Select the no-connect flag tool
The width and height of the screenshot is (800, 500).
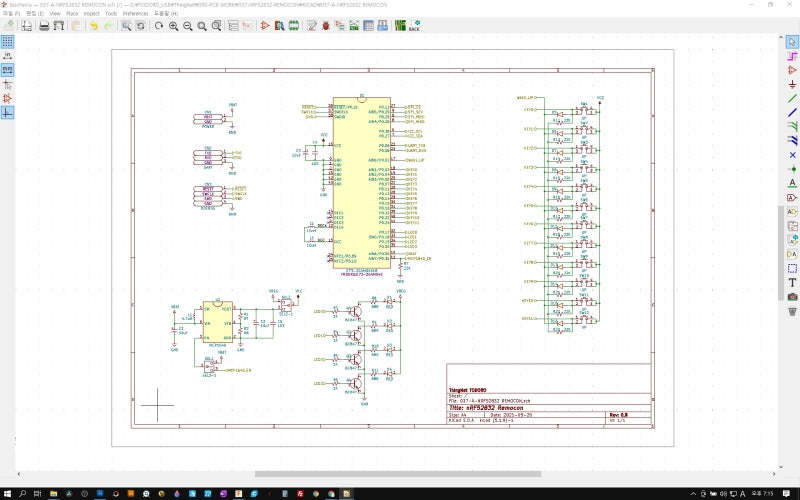pos(792,155)
